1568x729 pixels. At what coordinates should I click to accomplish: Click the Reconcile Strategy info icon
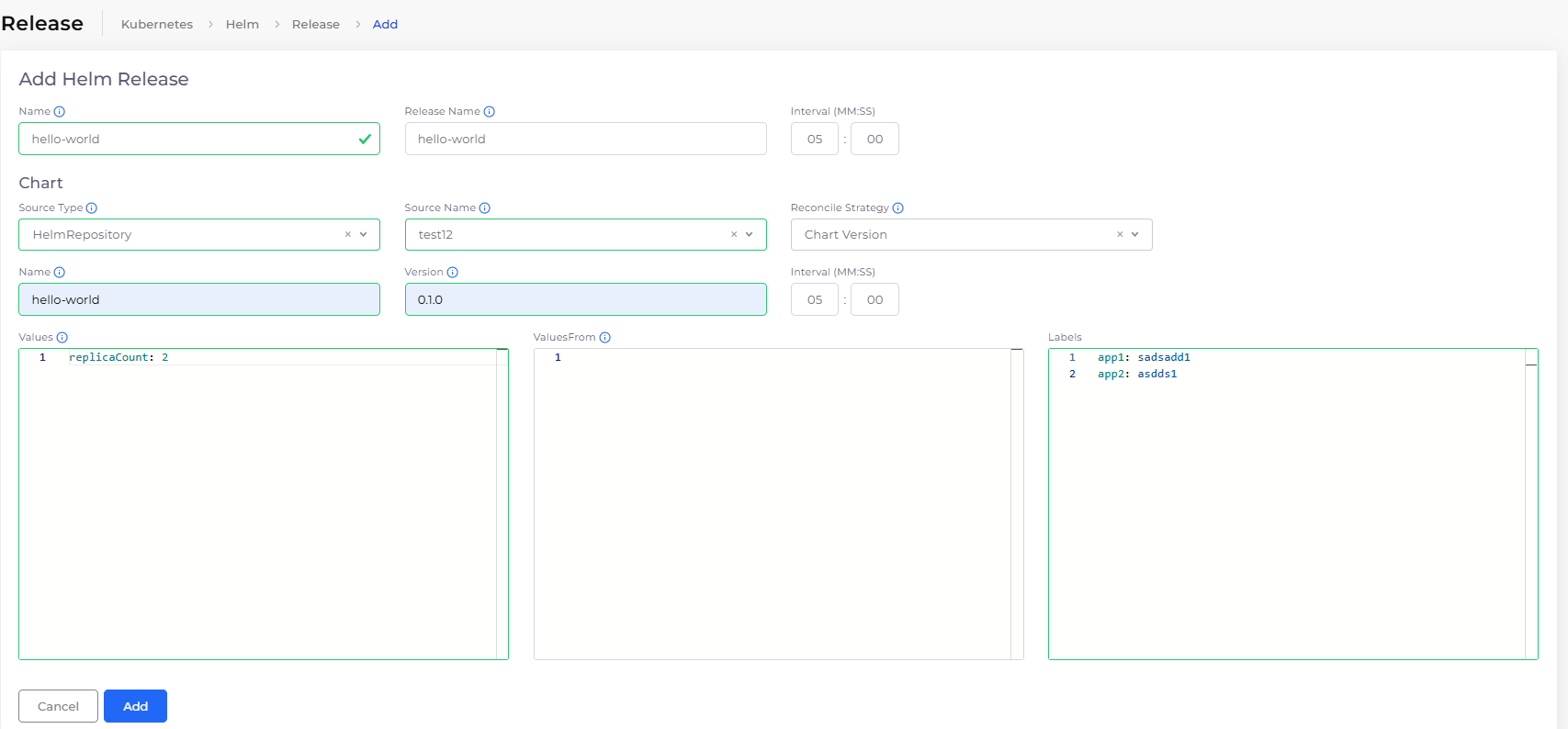[x=898, y=208]
